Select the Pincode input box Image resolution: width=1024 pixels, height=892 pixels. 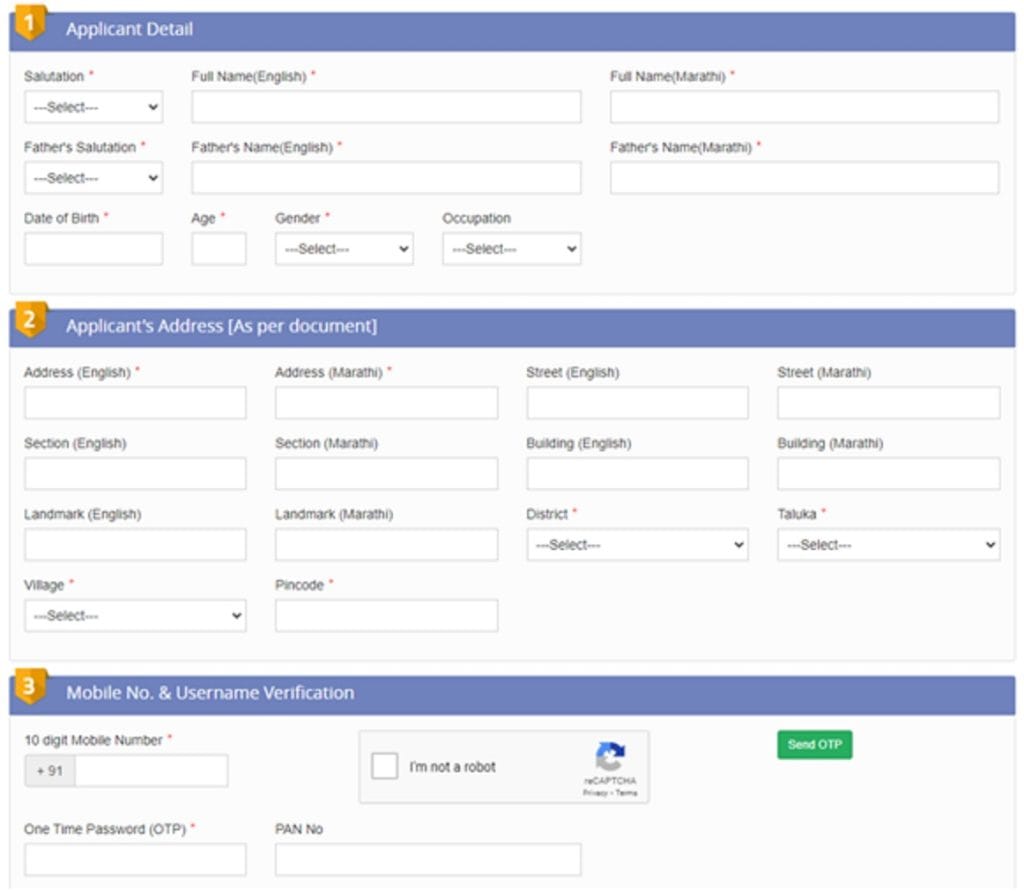tap(385, 616)
